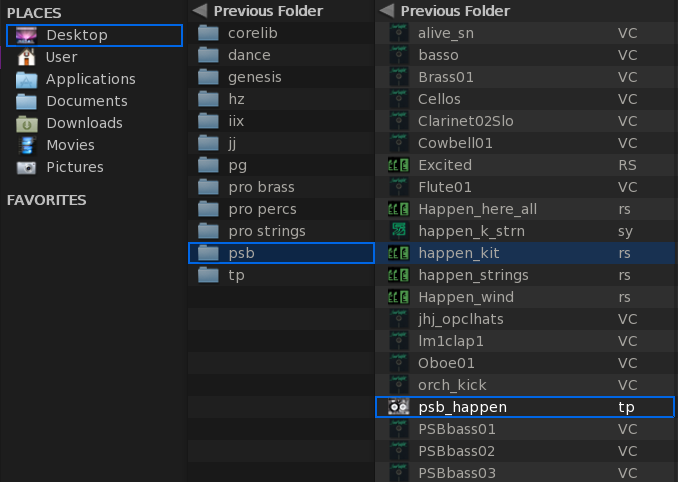Open the genesis folder
Image resolution: width=678 pixels, height=482 pixels.
pyautogui.click(x=254, y=77)
